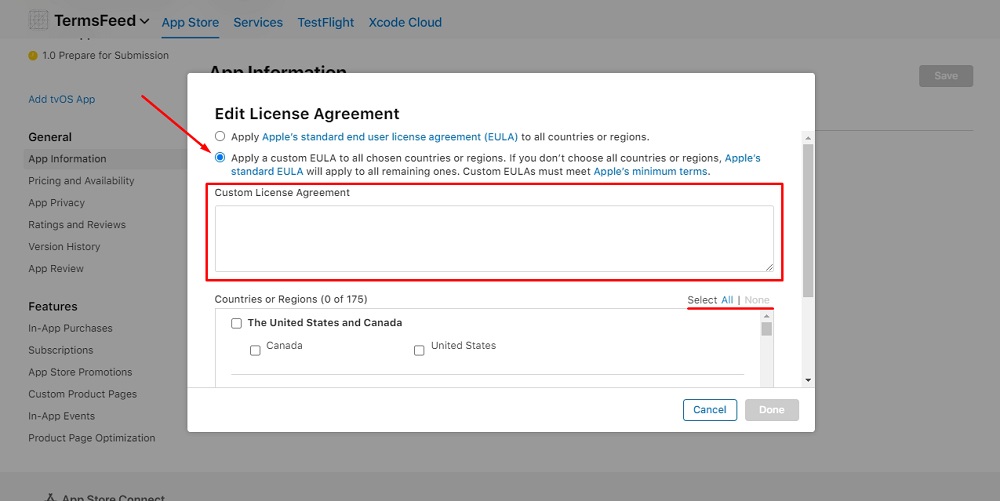Click the dialog scrollbar down arrow

point(808,380)
